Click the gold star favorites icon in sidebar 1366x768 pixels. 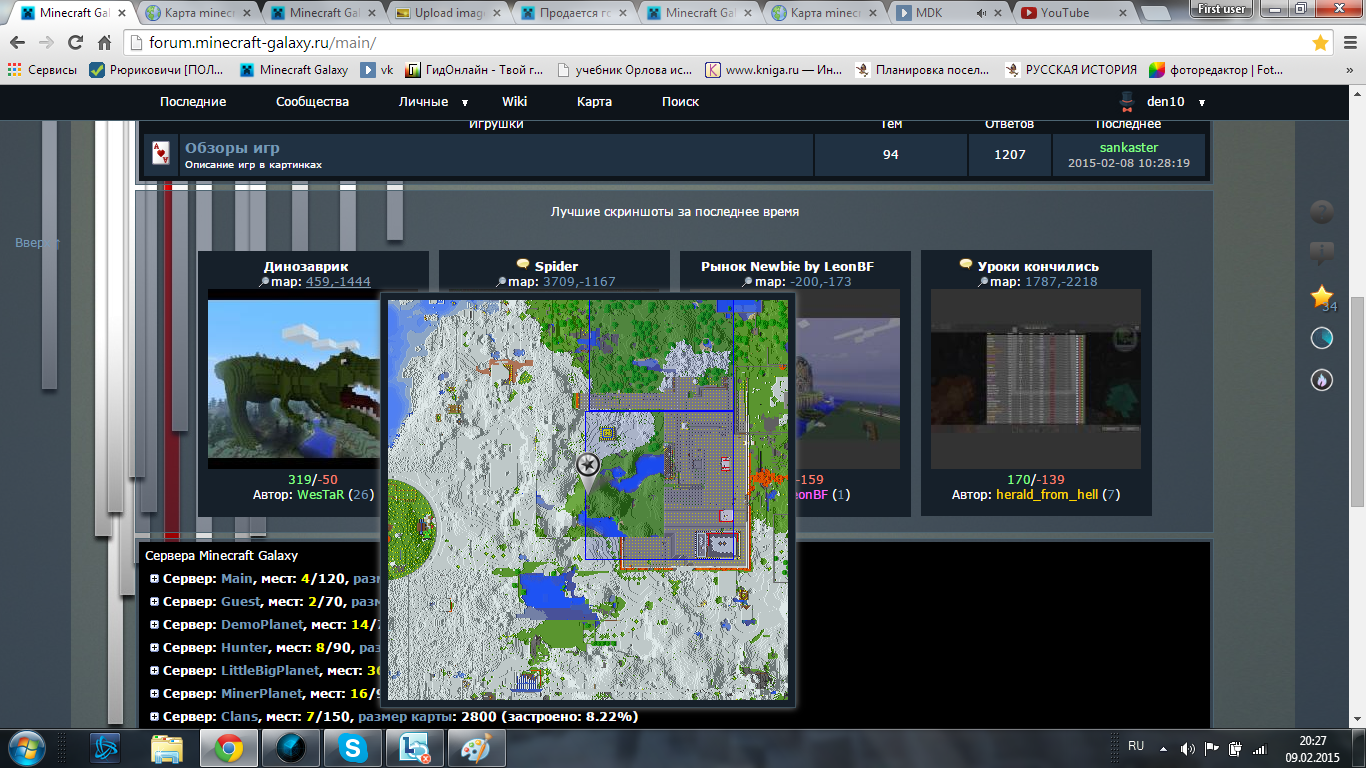coord(1322,296)
